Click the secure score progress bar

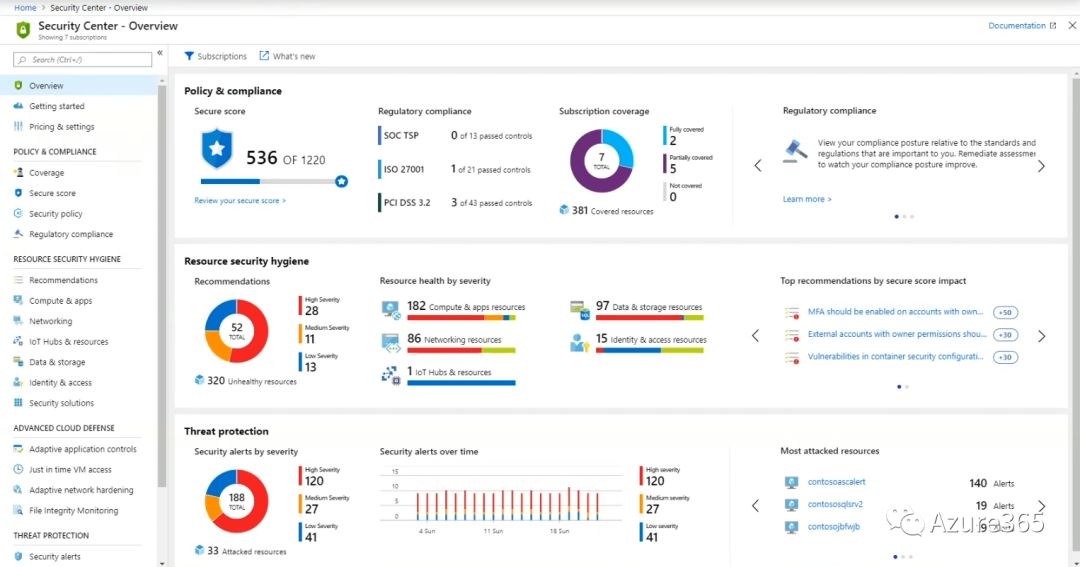(x=270, y=182)
